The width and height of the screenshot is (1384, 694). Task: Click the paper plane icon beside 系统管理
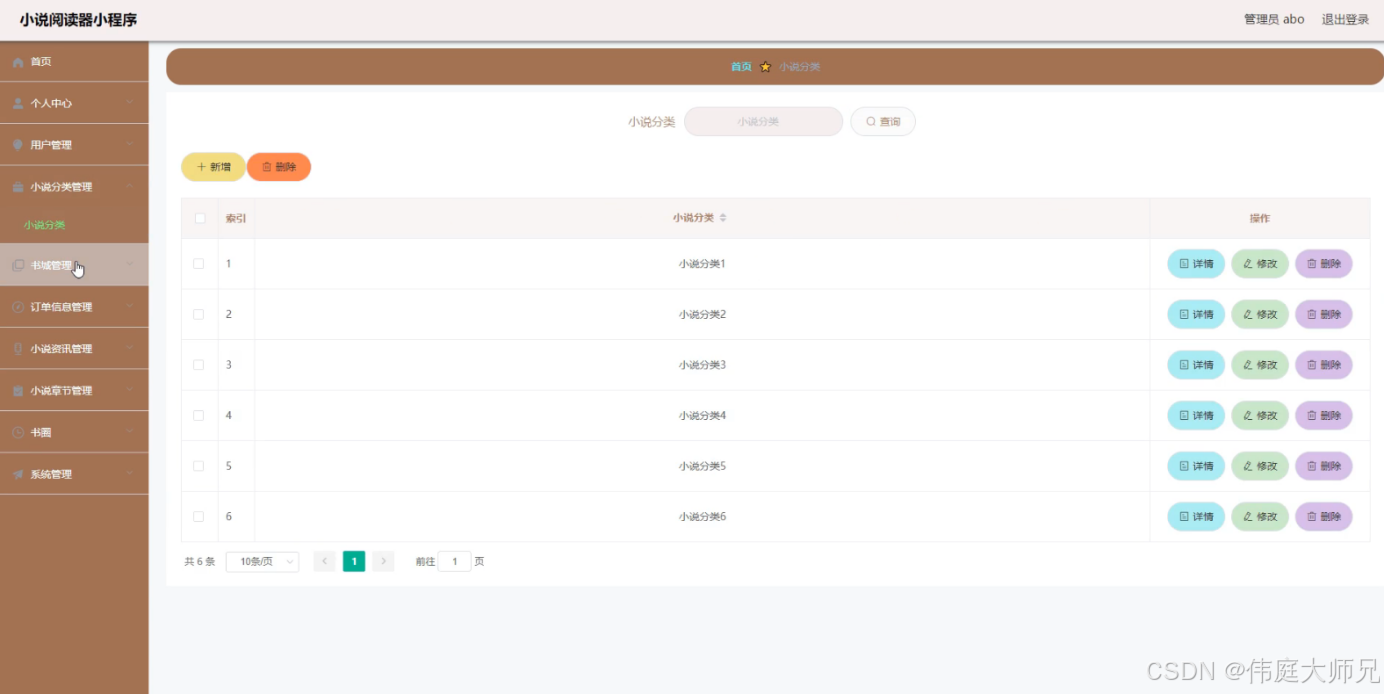pyautogui.click(x=18, y=475)
